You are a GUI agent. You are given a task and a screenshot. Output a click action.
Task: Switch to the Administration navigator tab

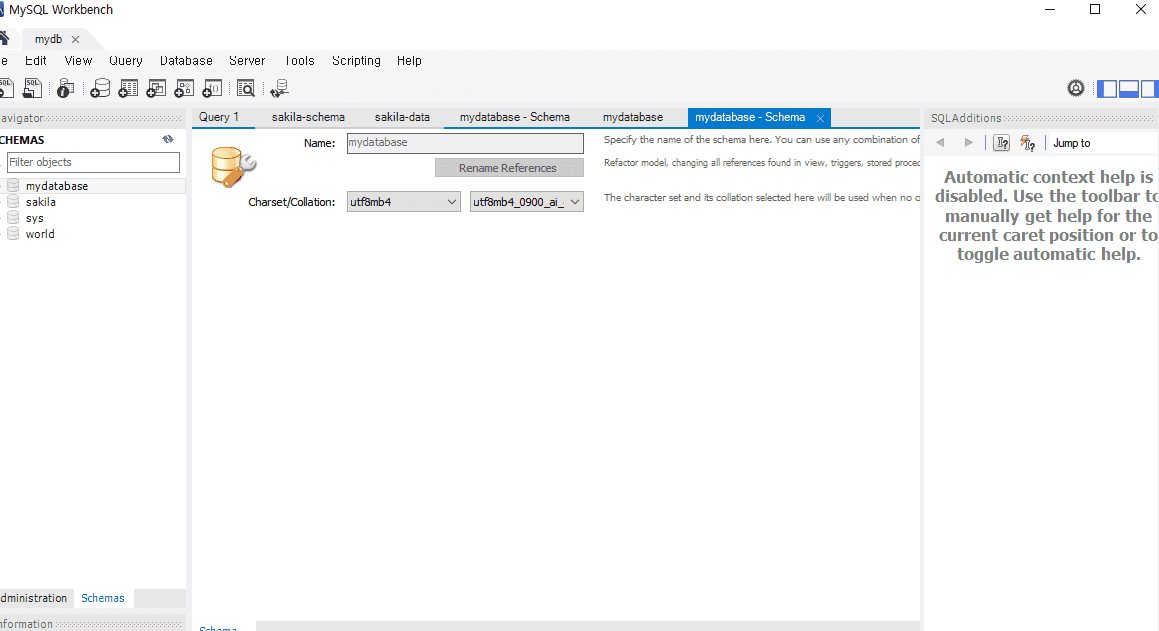(x=34, y=598)
